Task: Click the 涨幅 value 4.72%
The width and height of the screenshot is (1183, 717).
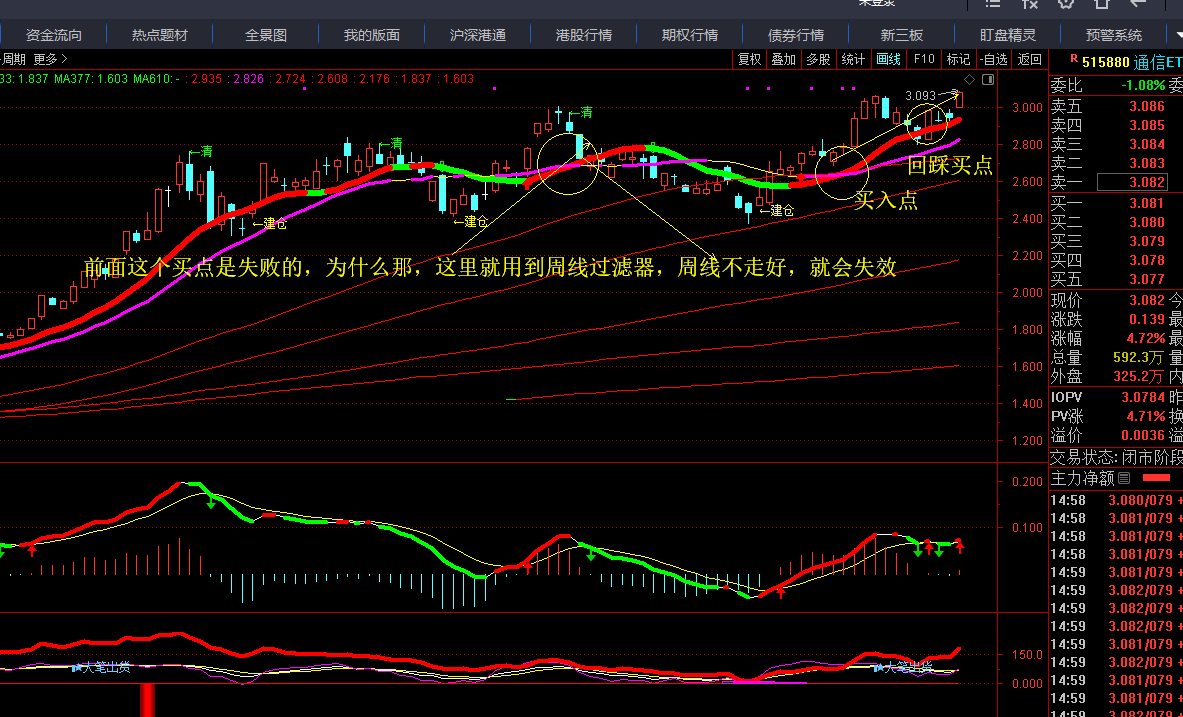Action: tap(1145, 338)
